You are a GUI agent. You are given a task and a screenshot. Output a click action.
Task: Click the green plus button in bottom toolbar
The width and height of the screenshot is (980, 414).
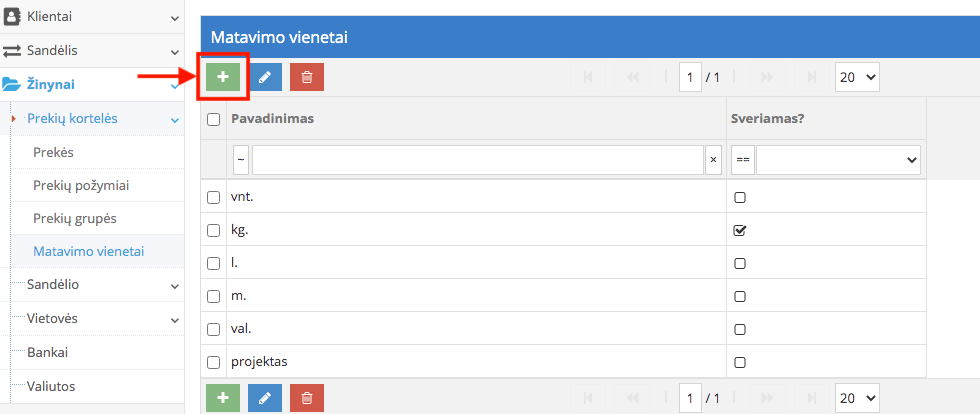[223, 398]
